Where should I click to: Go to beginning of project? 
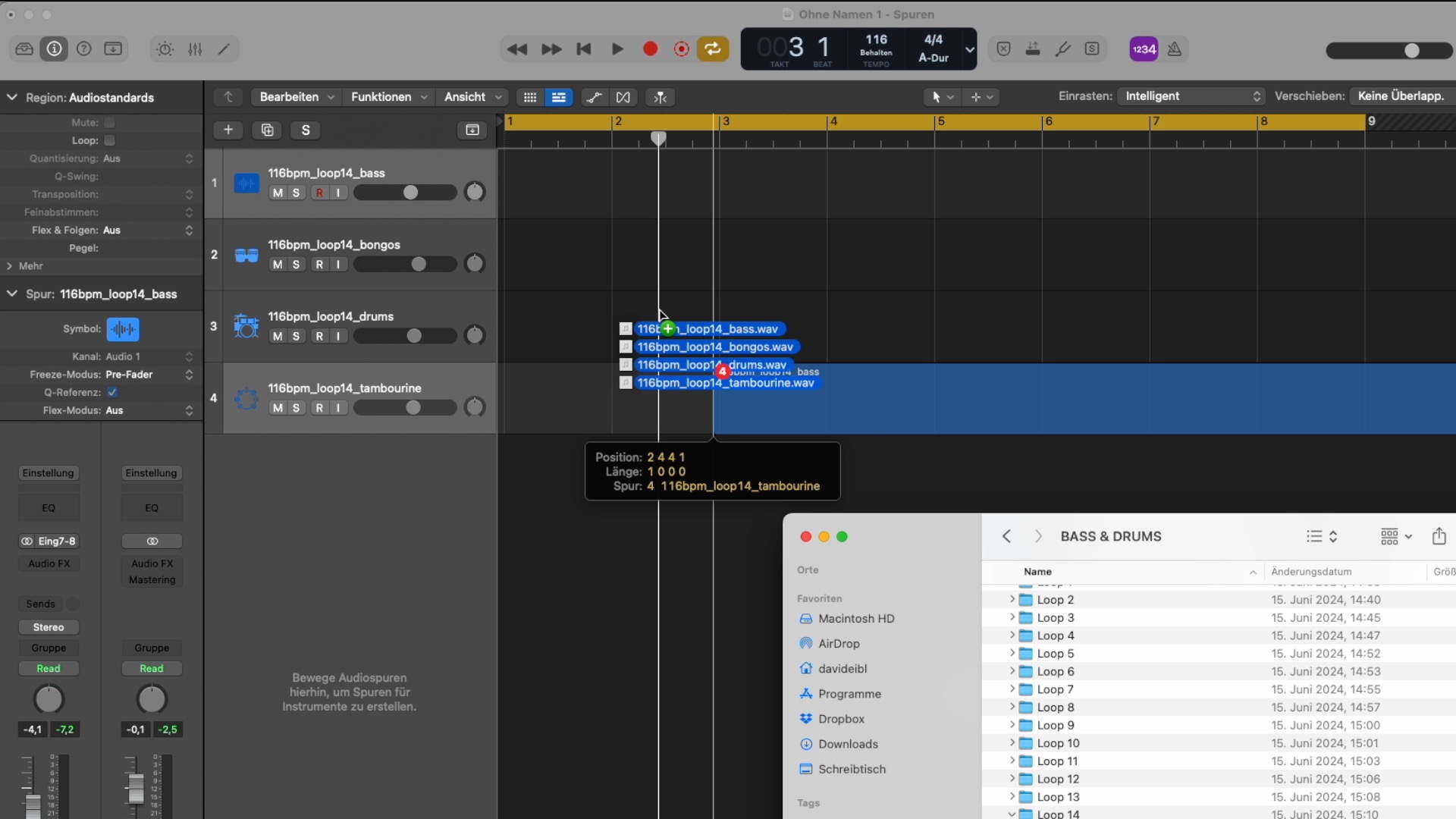click(584, 49)
